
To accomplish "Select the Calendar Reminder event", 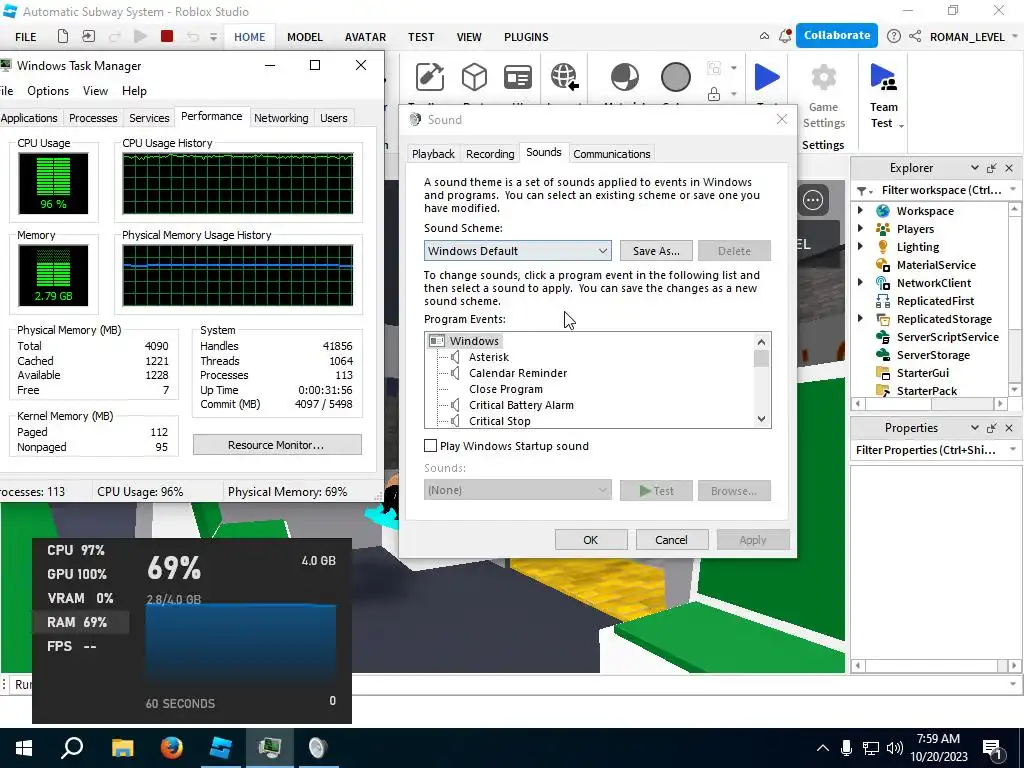I will [x=518, y=373].
